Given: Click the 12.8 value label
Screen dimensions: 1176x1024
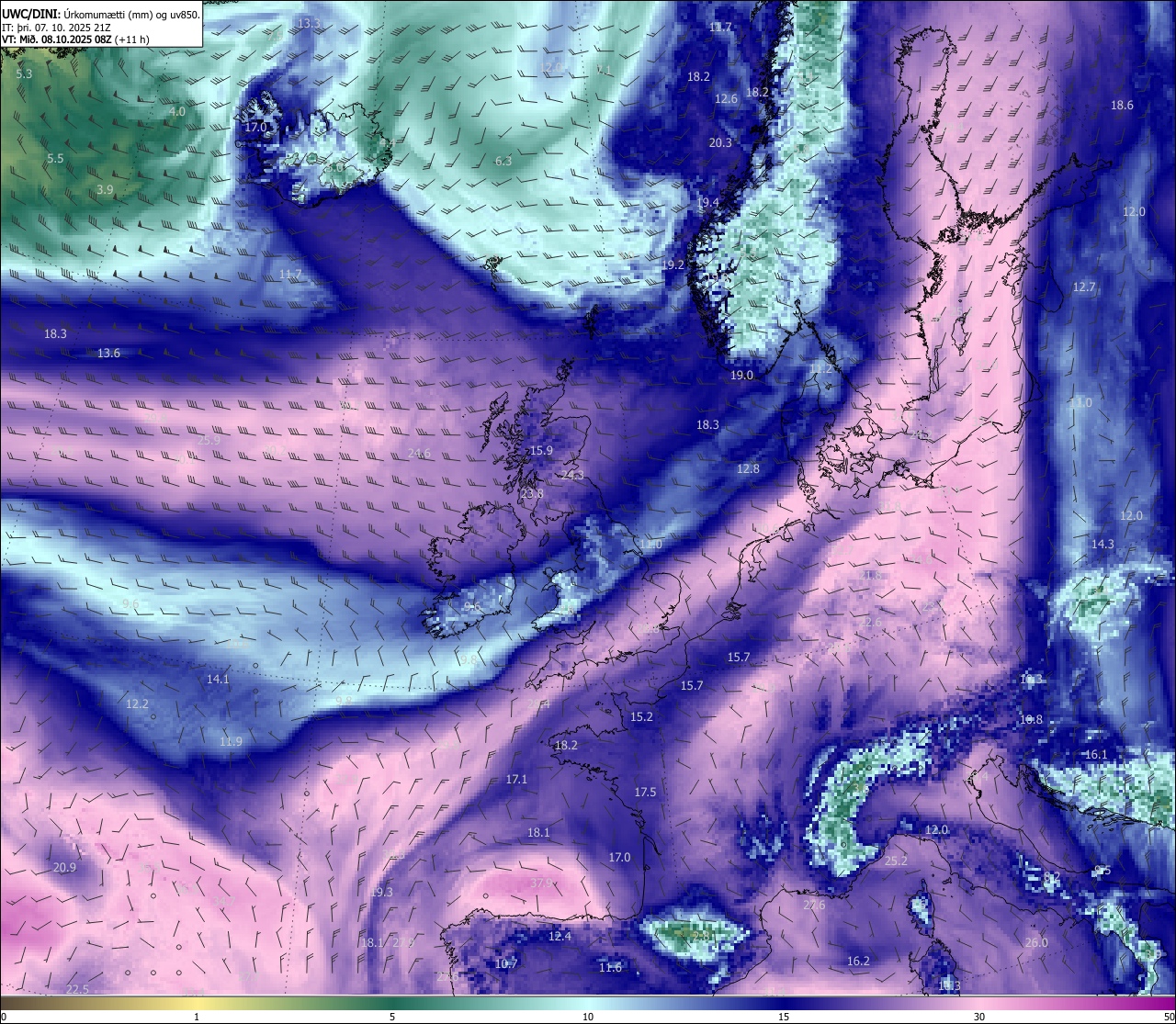Looking at the screenshot, I should [748, 468].
